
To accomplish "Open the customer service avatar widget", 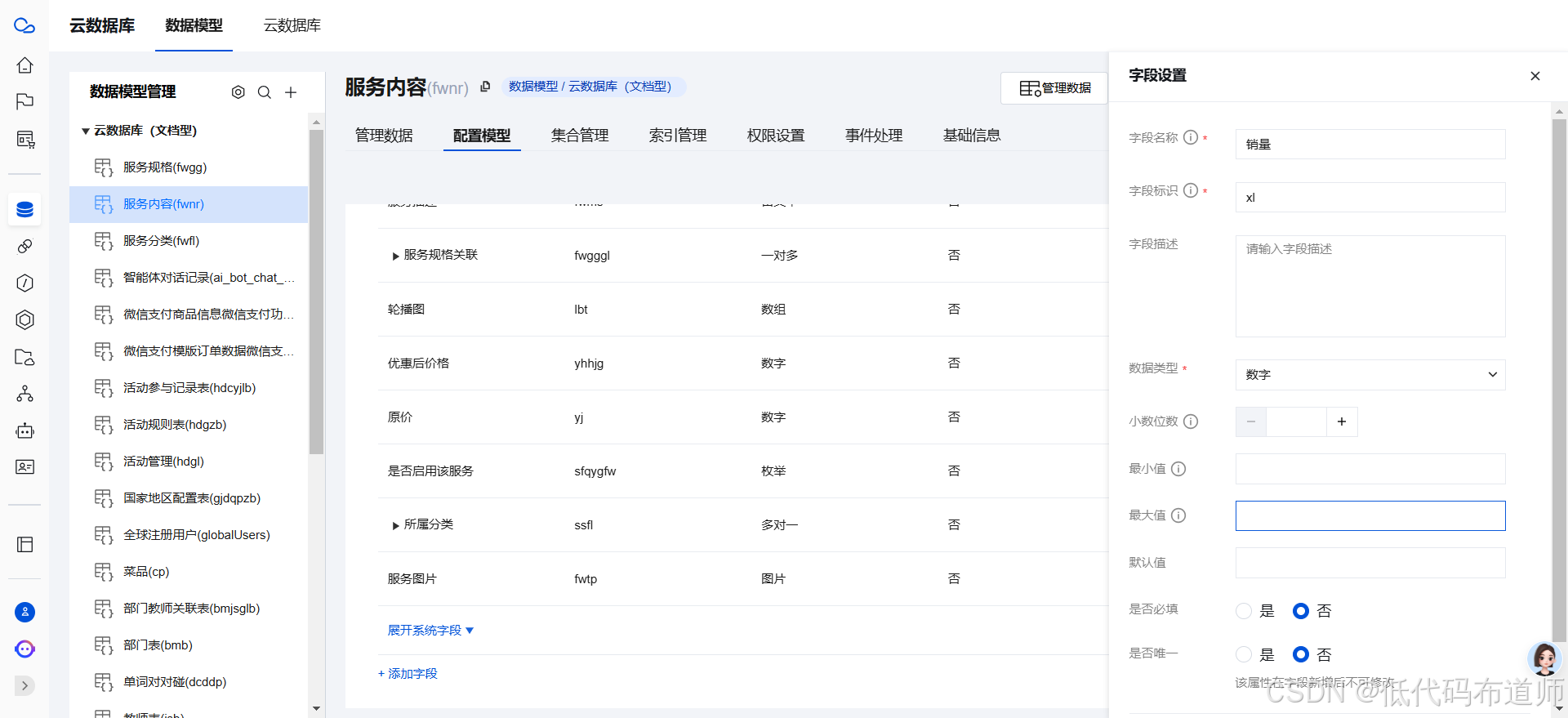I will (1544, 658).
